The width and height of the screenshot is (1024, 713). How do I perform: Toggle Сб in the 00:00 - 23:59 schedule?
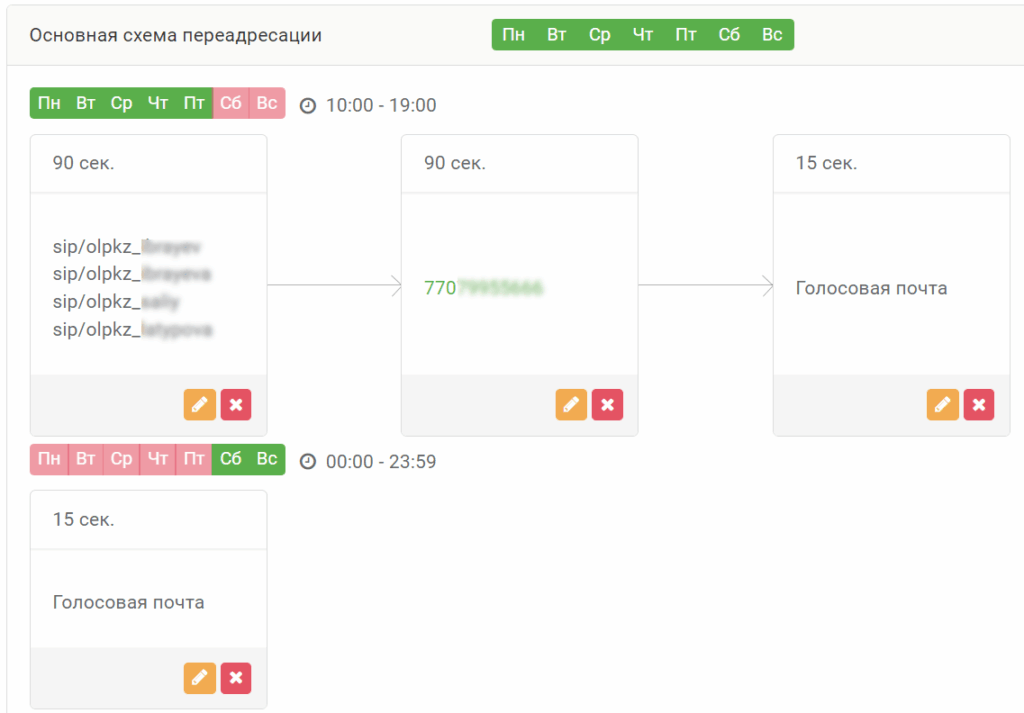coord(231,459)
